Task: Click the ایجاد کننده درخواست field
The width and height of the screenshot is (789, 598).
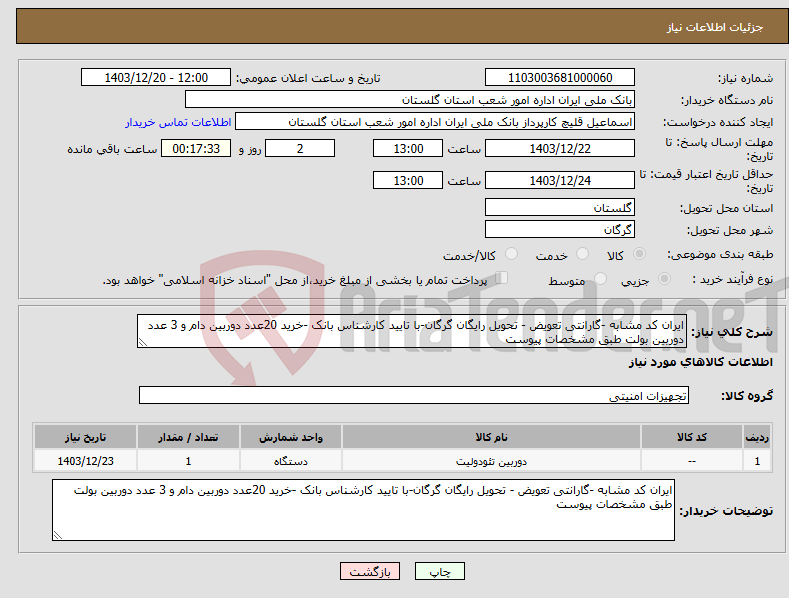Action: 435,122
